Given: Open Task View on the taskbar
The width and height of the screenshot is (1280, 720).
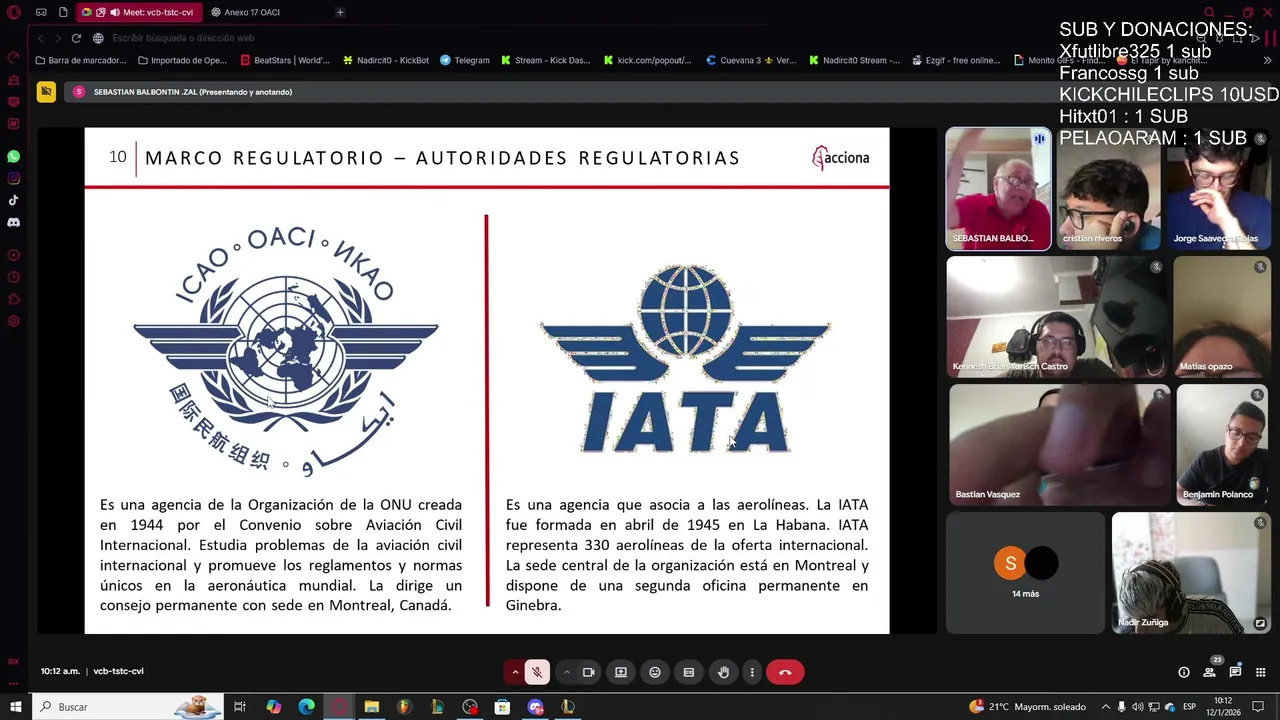Looking at the screenshot, I should [x=240, y=707].
